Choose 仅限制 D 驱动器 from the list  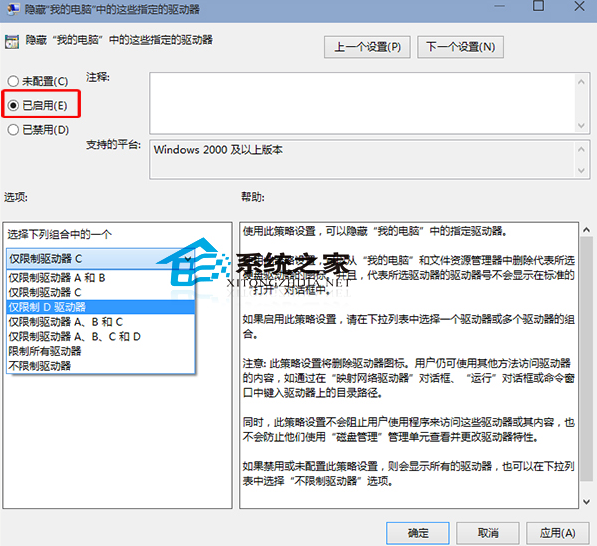pyautogui.click(x=101, y=307)
